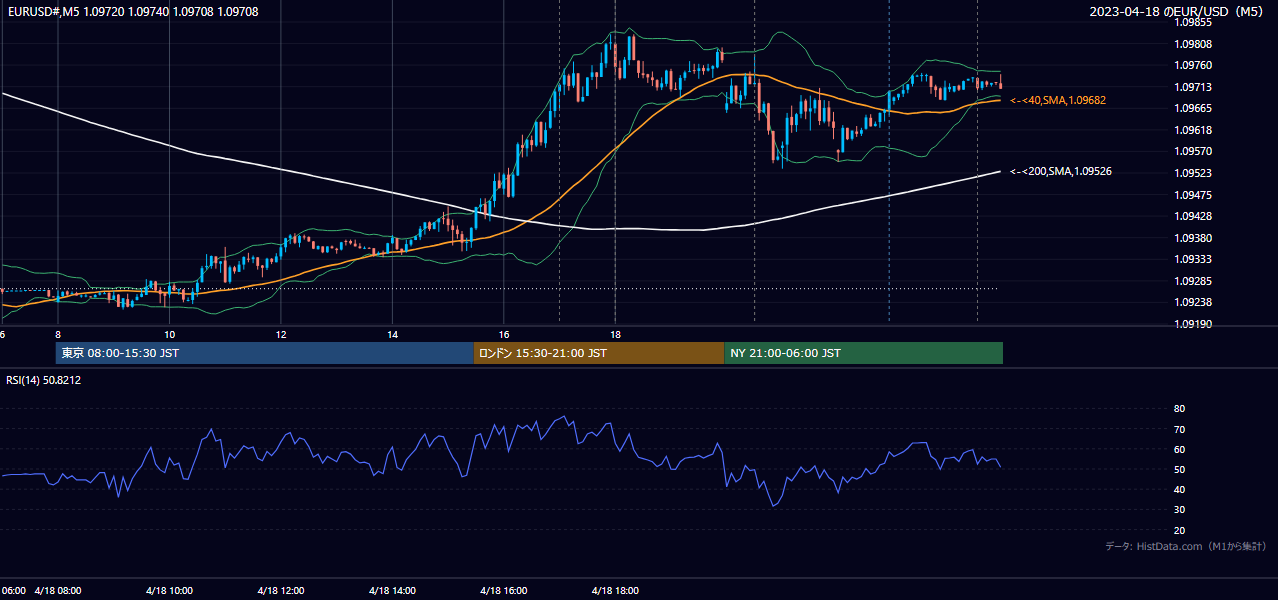Click price axis value 1.09713
Viewport: 1278px width, 600px height.
[x=1192, y=87]
